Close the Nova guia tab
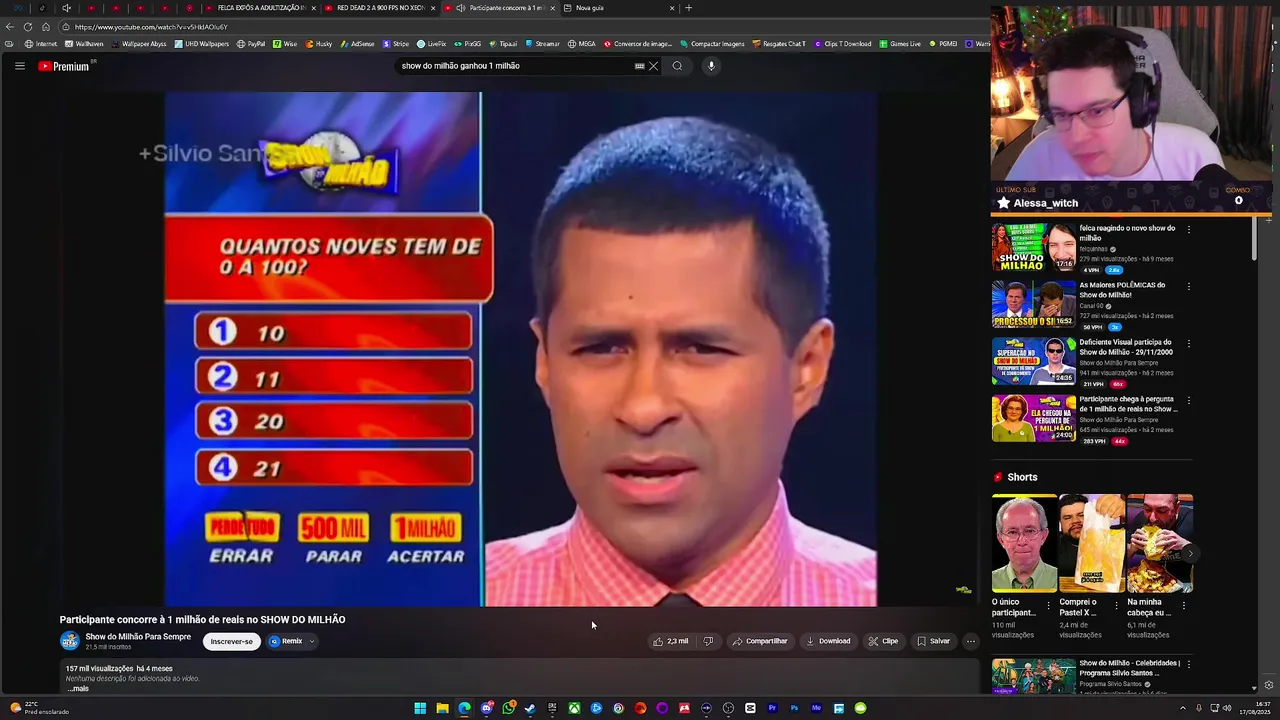The width and height of the screenshot is (1280, 720). [x=671, y=8]
